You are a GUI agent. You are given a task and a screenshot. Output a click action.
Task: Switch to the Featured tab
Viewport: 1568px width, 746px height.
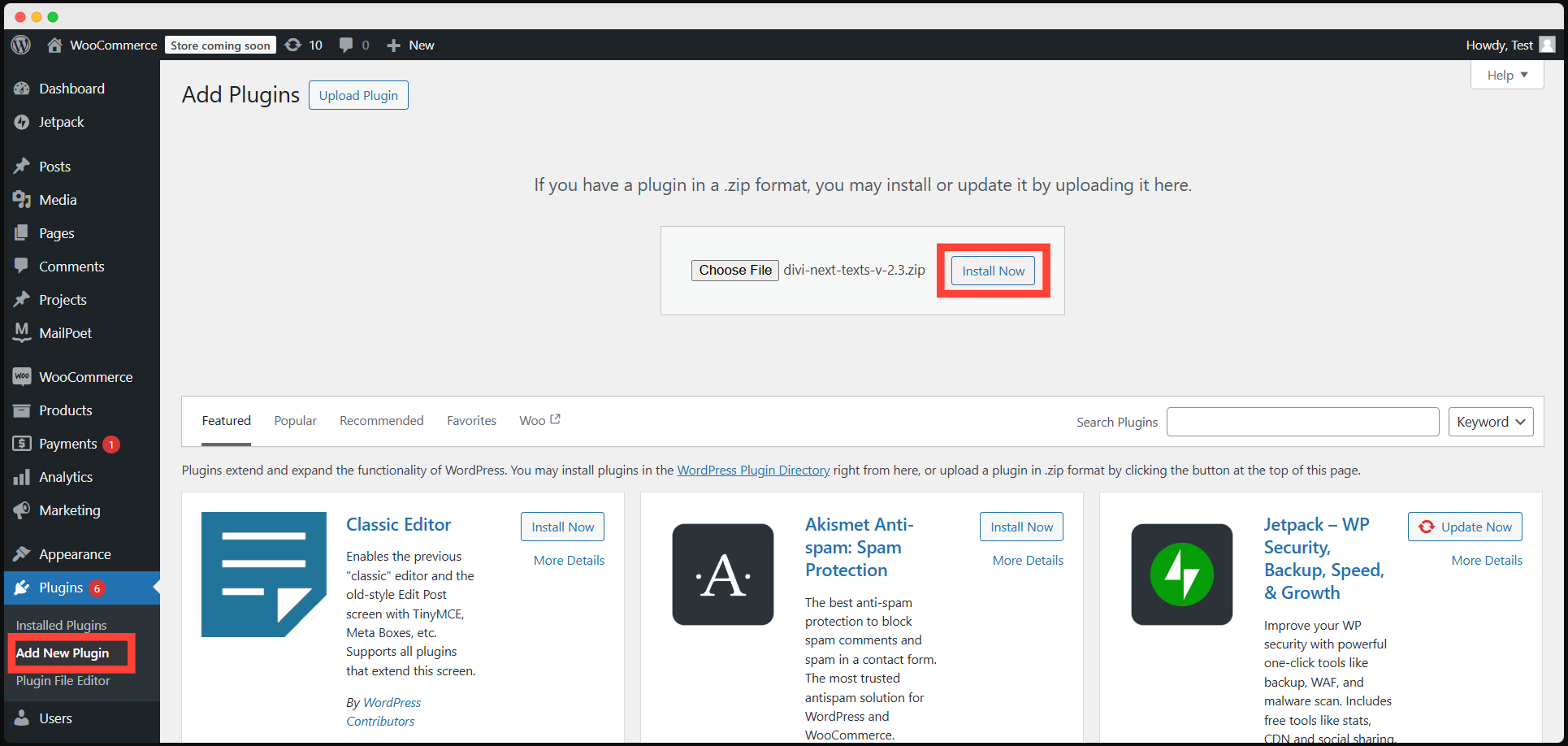point(227,421)
